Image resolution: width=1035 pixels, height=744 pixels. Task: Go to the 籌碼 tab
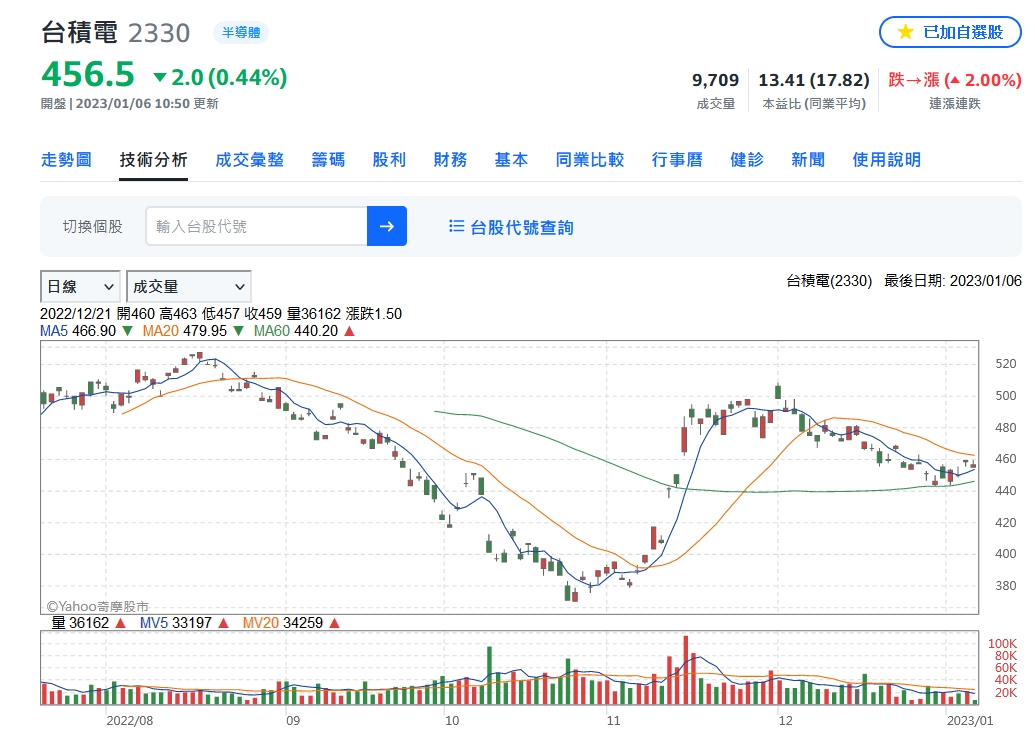[x=328, y=160]
